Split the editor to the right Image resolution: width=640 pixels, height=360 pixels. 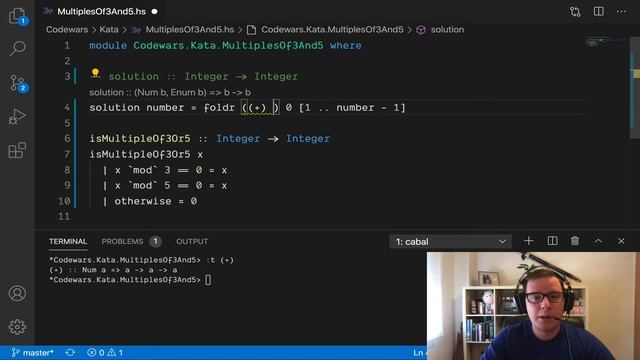click(598, 11)
